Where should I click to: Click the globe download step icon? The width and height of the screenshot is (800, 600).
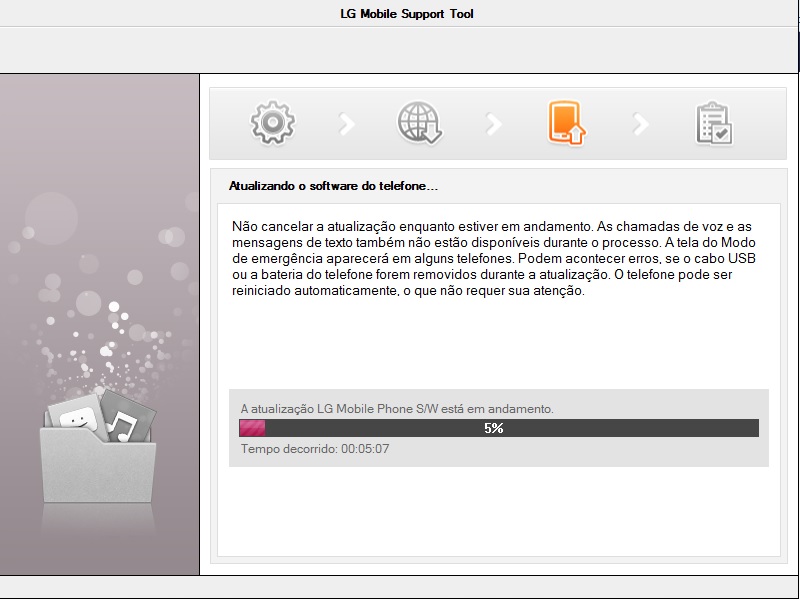click(x=420, y=123)
